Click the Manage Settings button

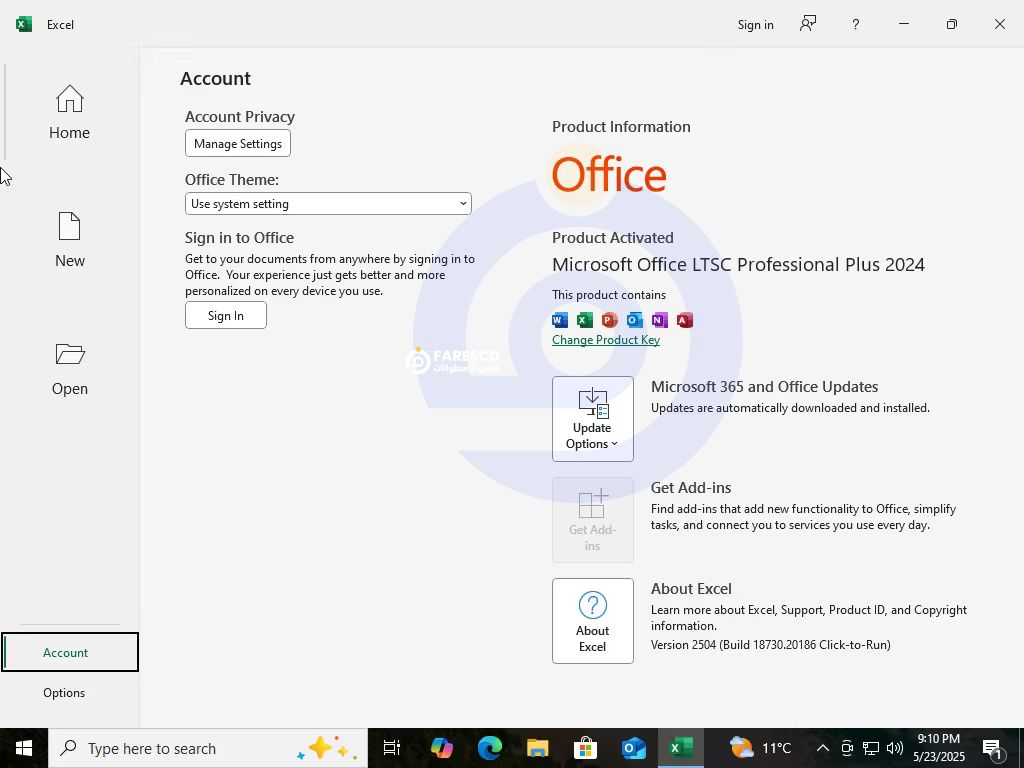(x=238, y=144)
